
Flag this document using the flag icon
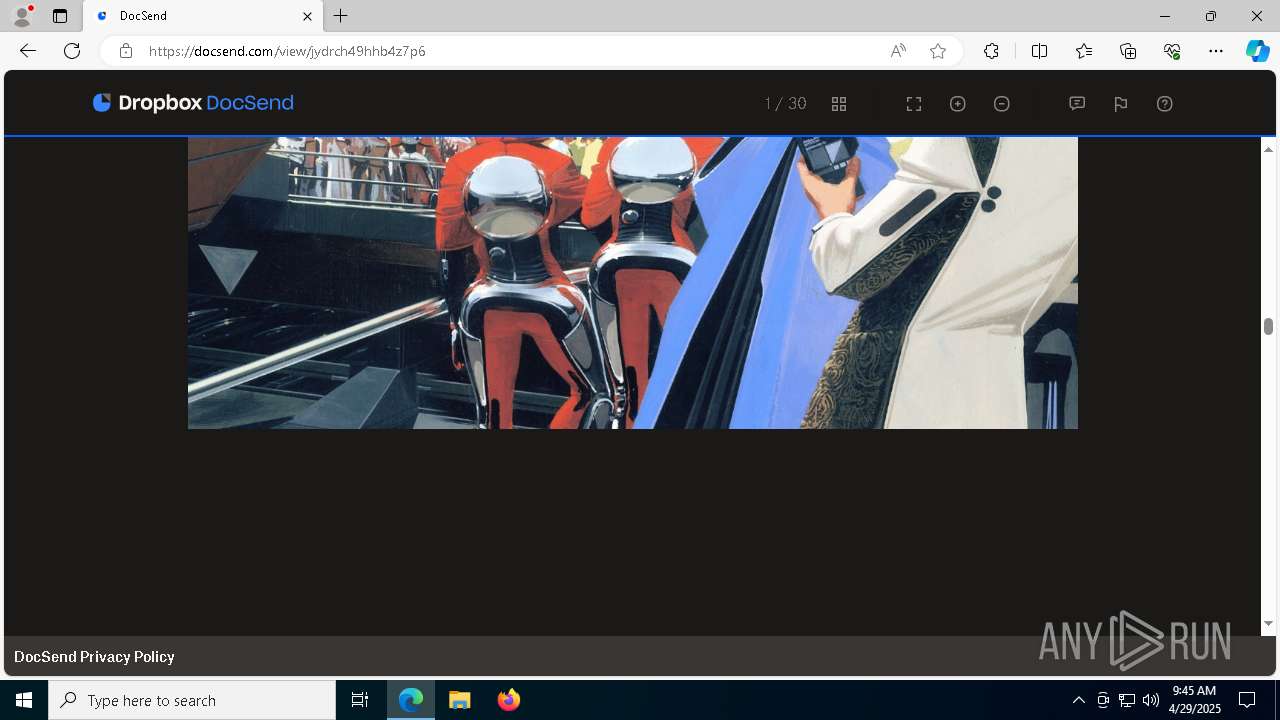pos(1121,104)
